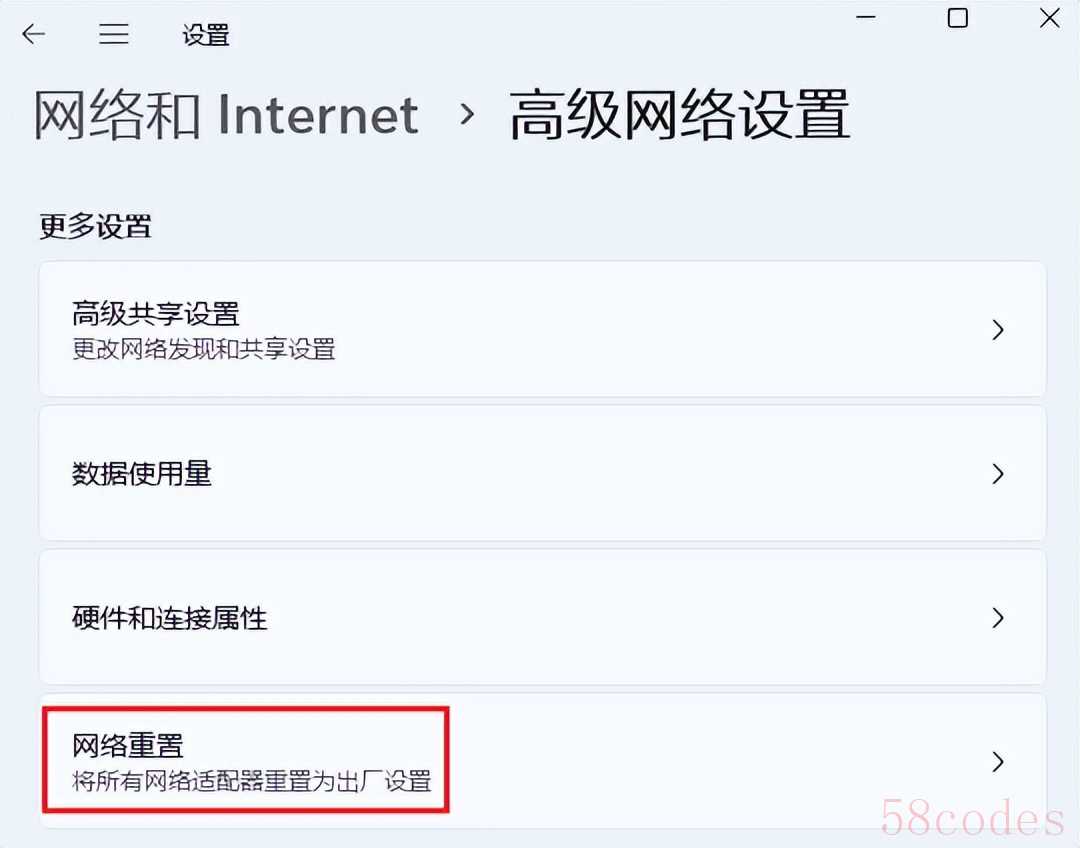Select 网络重置 in the red box
This screenshot has width=1080, height=848.
246,760
